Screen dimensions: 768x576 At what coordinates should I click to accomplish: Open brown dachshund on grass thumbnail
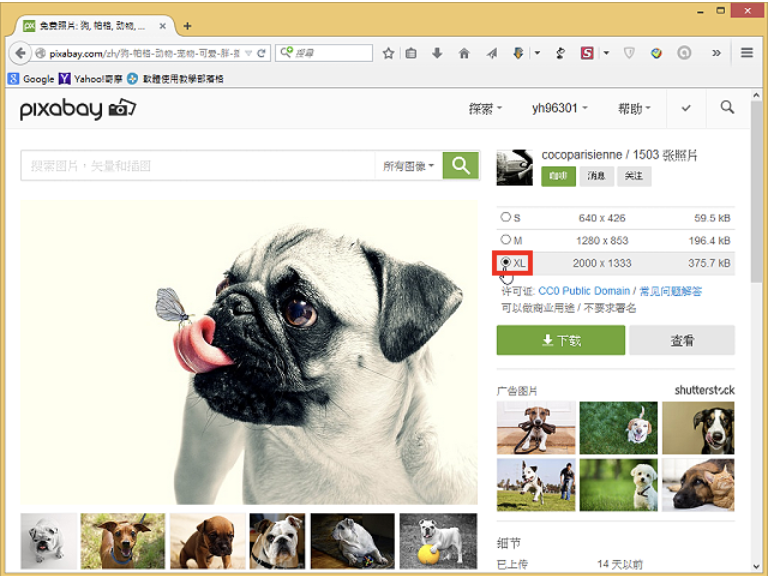point(123,541)
